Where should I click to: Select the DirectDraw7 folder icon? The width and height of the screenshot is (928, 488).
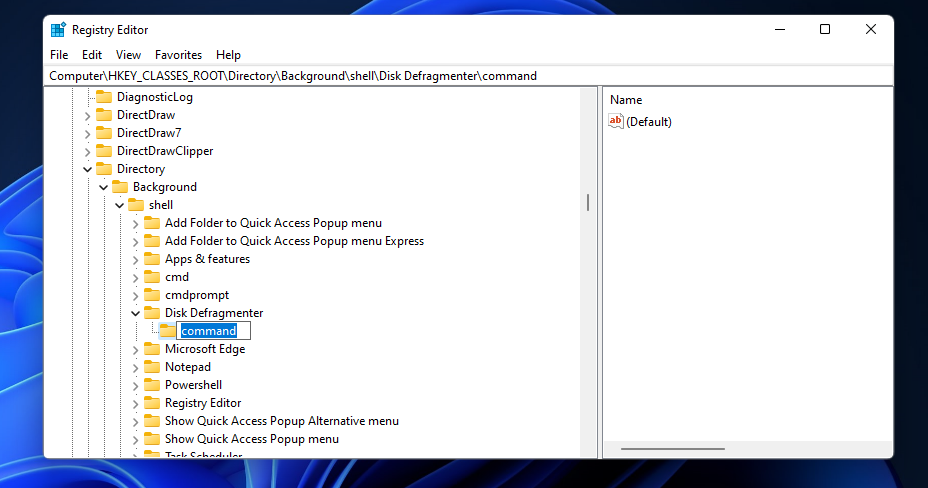pyautogui.click(x=104, y=133)
